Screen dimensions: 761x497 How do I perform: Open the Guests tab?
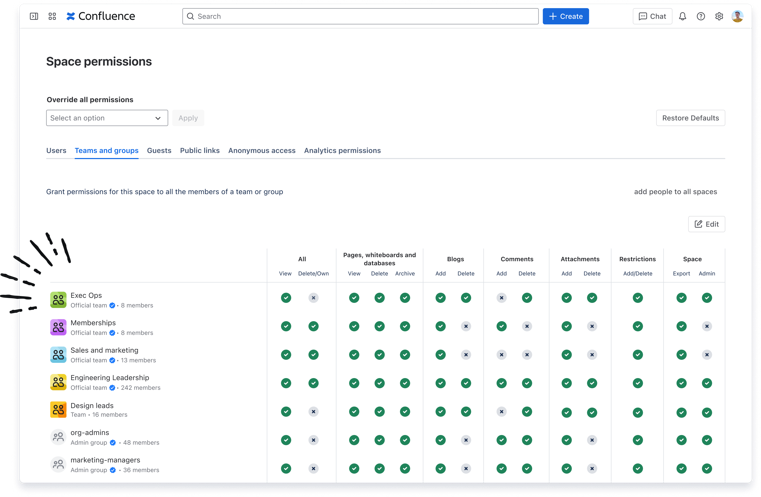click(x=159, y=151)
